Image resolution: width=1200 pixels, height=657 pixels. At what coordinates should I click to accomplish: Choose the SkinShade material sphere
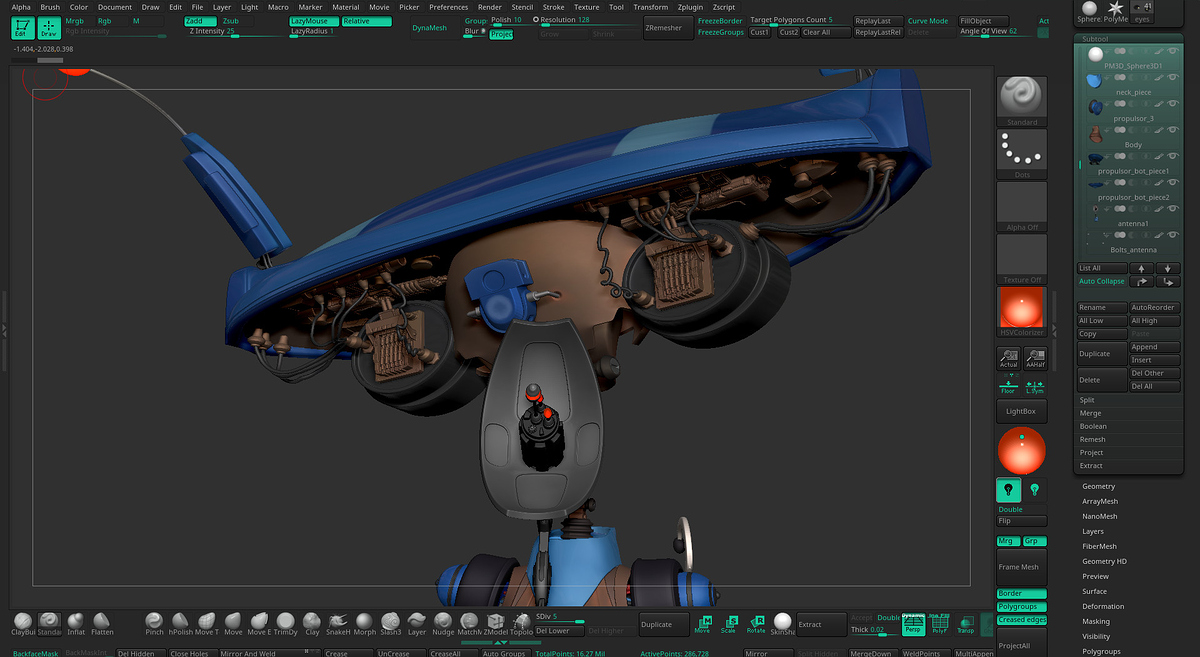click(782, 622)
